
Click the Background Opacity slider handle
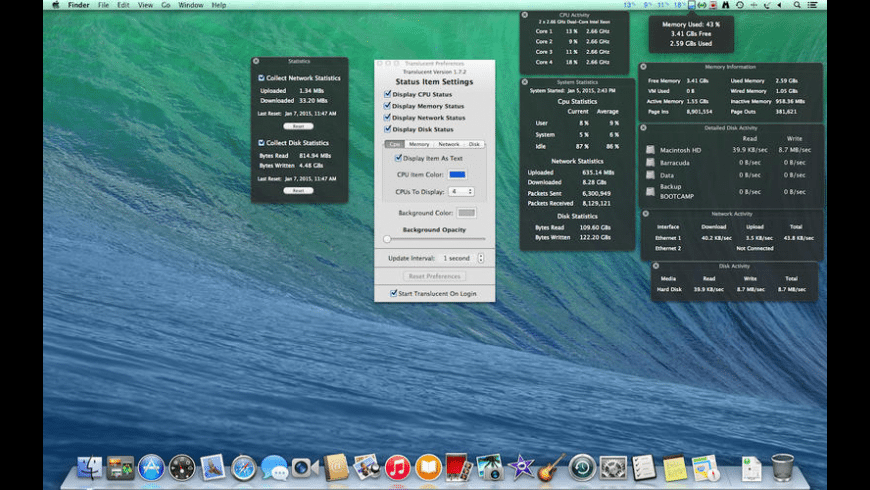point(387,239)
